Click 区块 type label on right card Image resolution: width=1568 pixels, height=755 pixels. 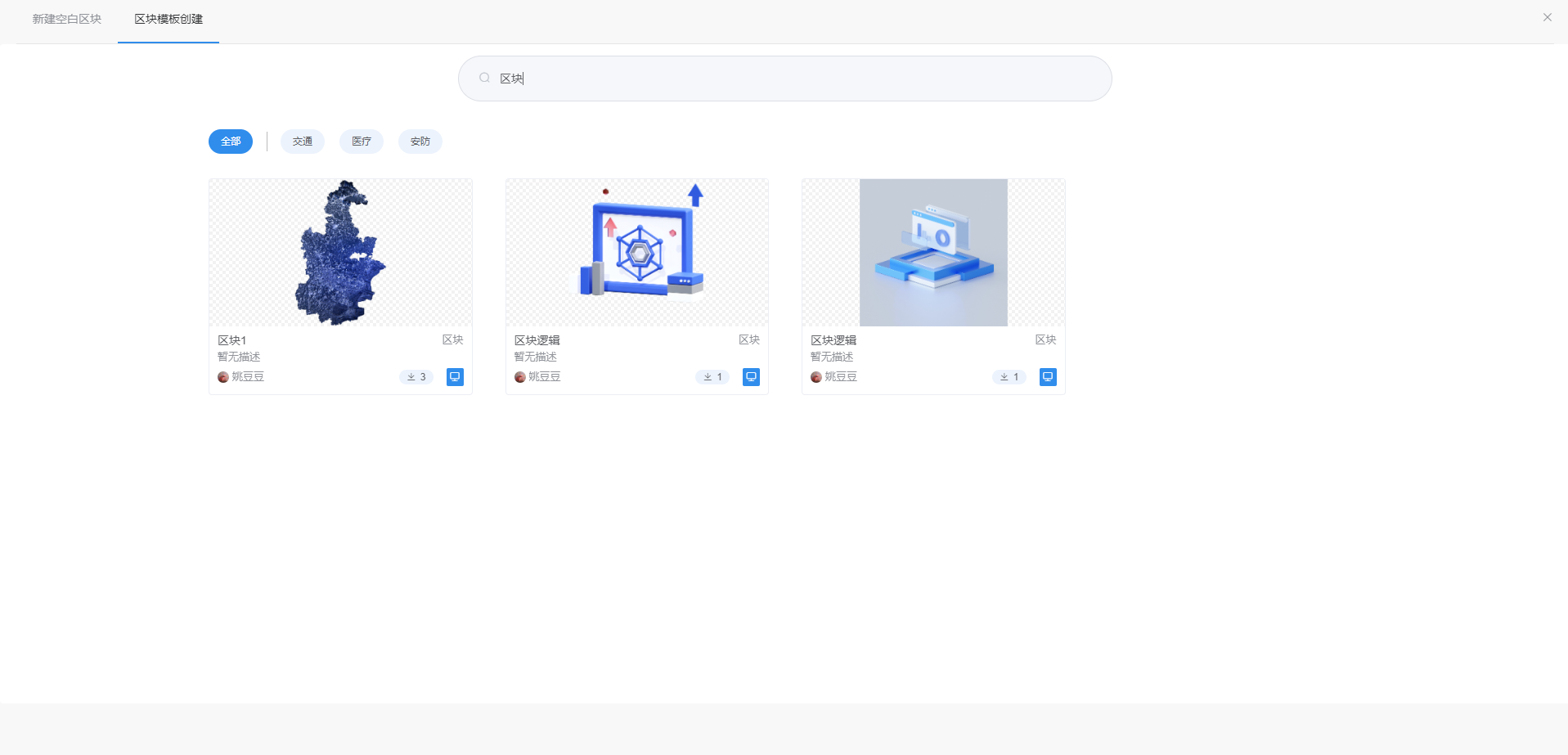click(1046, 339)
